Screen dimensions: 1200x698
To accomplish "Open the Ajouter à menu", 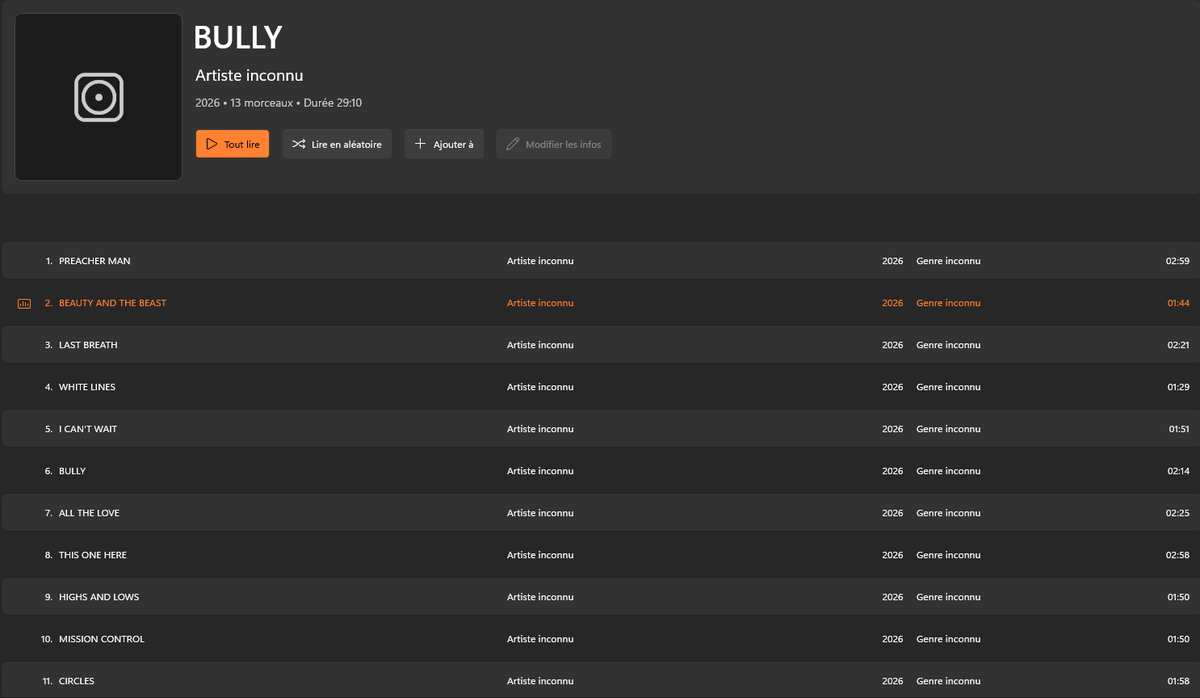I will (444, 144).
